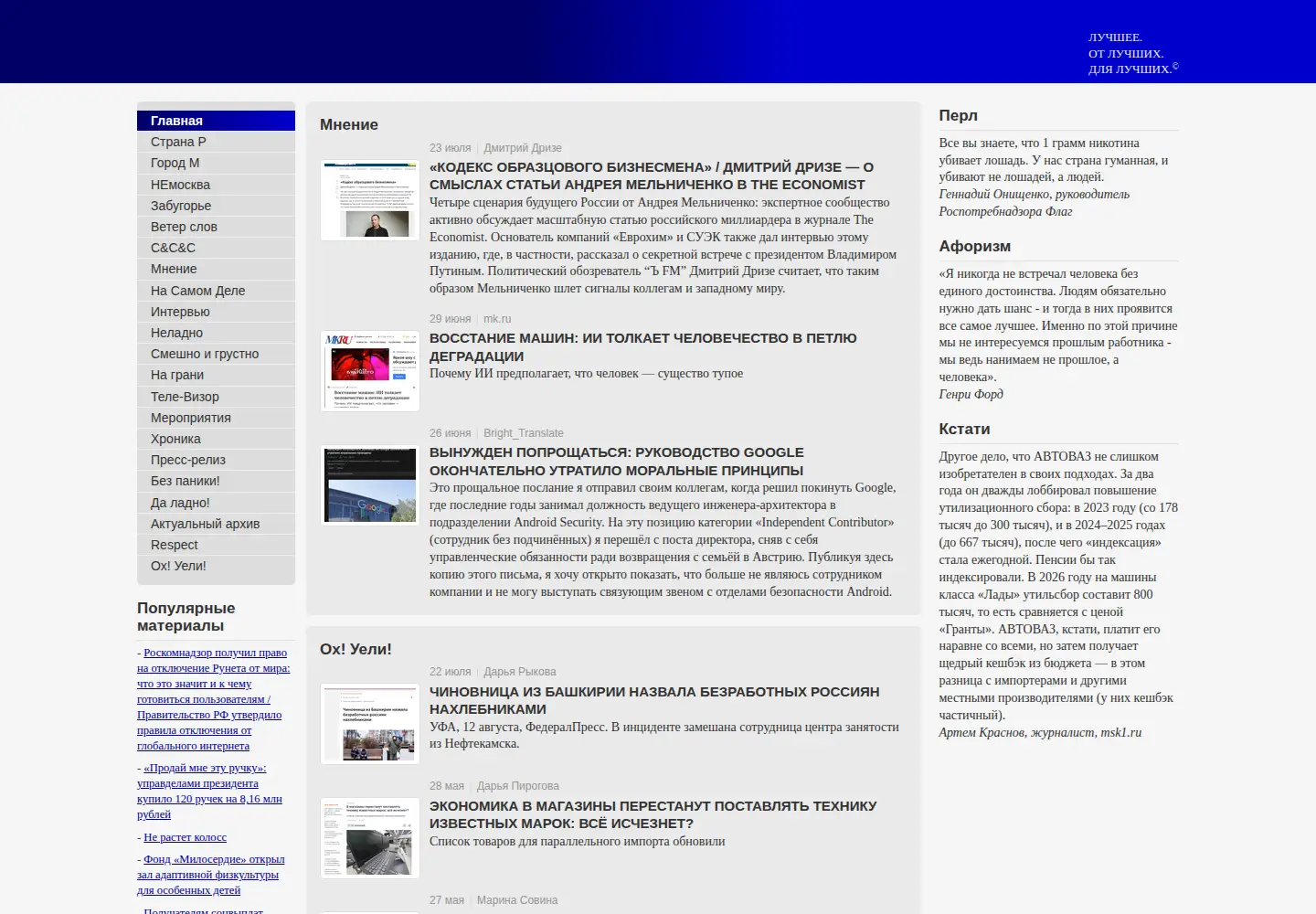Image resolution: width=1316 pixels, height=914 pixels.
Task: Open Забугорье section
Action: (x=216, y=206)
